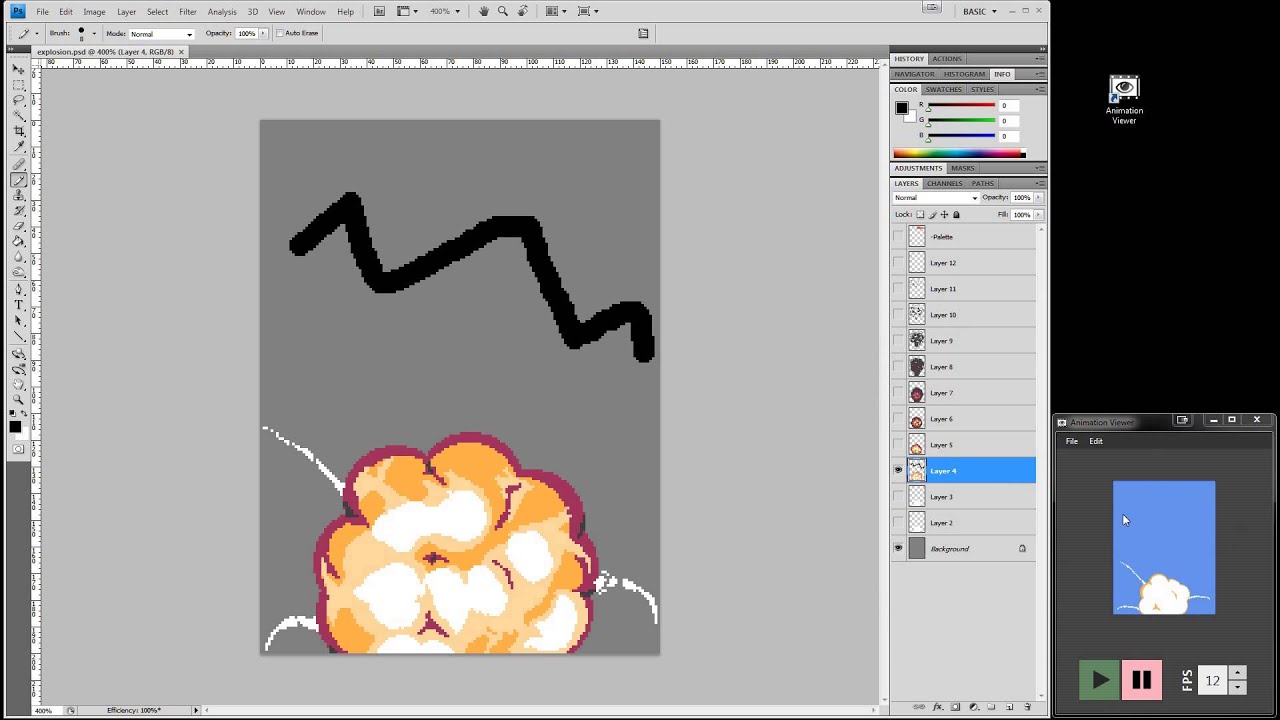Select the Clone Stamp tool
Viewport: 1280px width, 720px height.
pyautogui.click(x=19, y=196)
